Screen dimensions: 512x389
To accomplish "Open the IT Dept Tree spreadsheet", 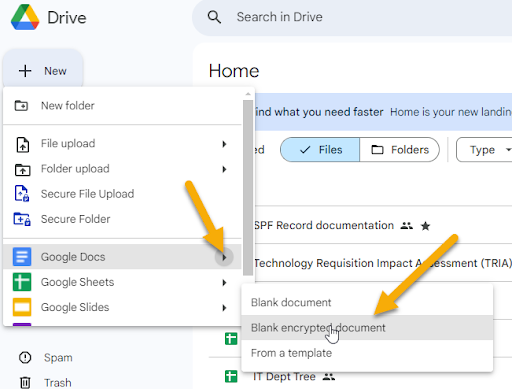I will (284, 377).
